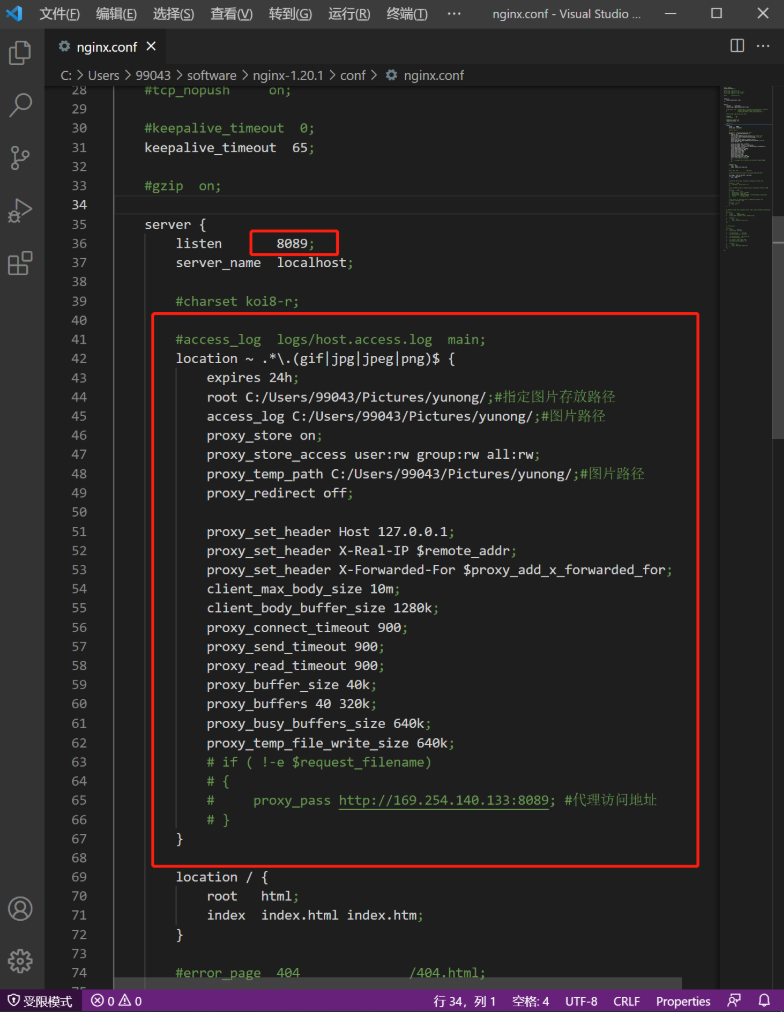
Task: Open errors and warnings status item
Action: click(x=116, y=1001)
